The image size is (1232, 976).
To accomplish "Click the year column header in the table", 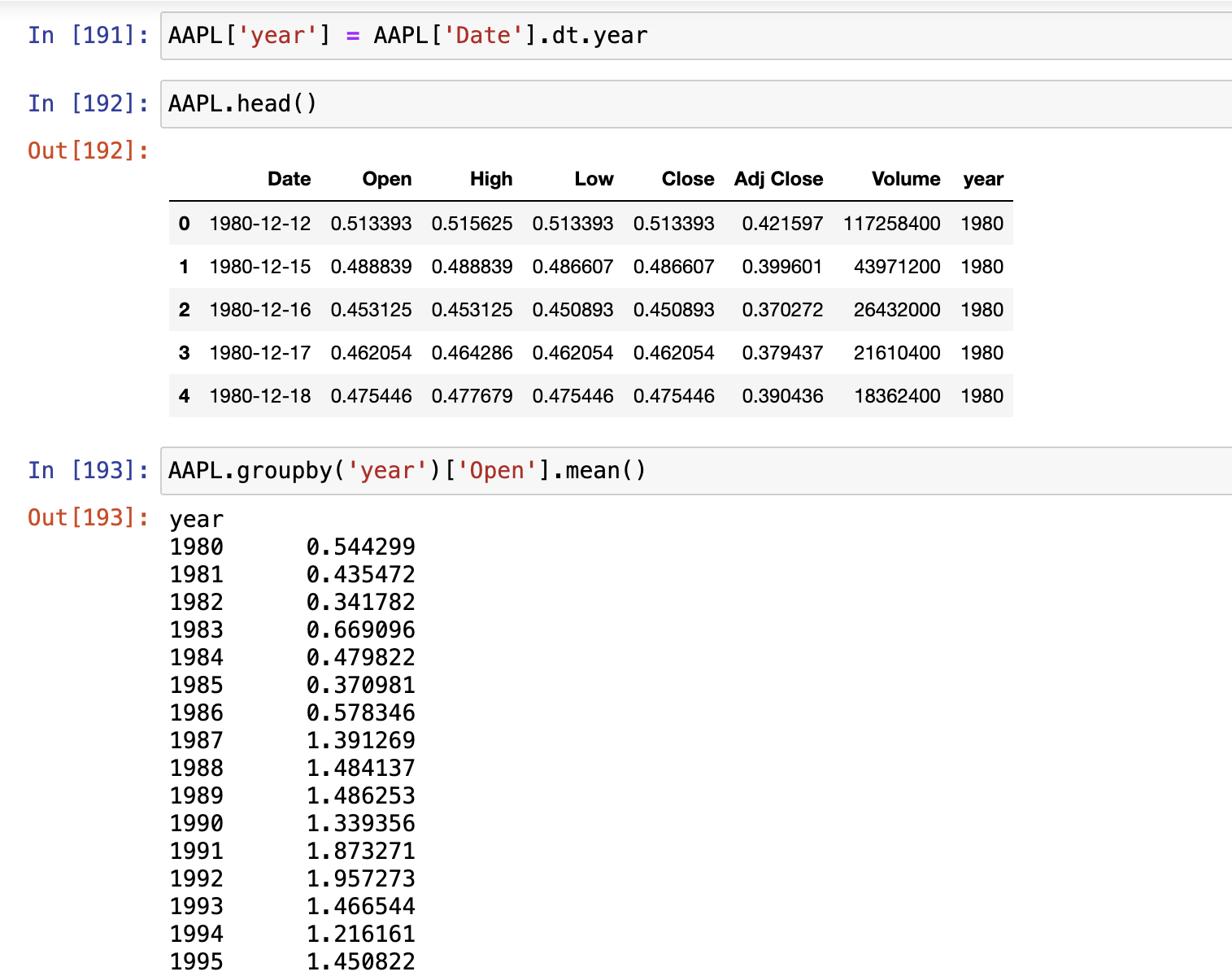I will (983, 179).
